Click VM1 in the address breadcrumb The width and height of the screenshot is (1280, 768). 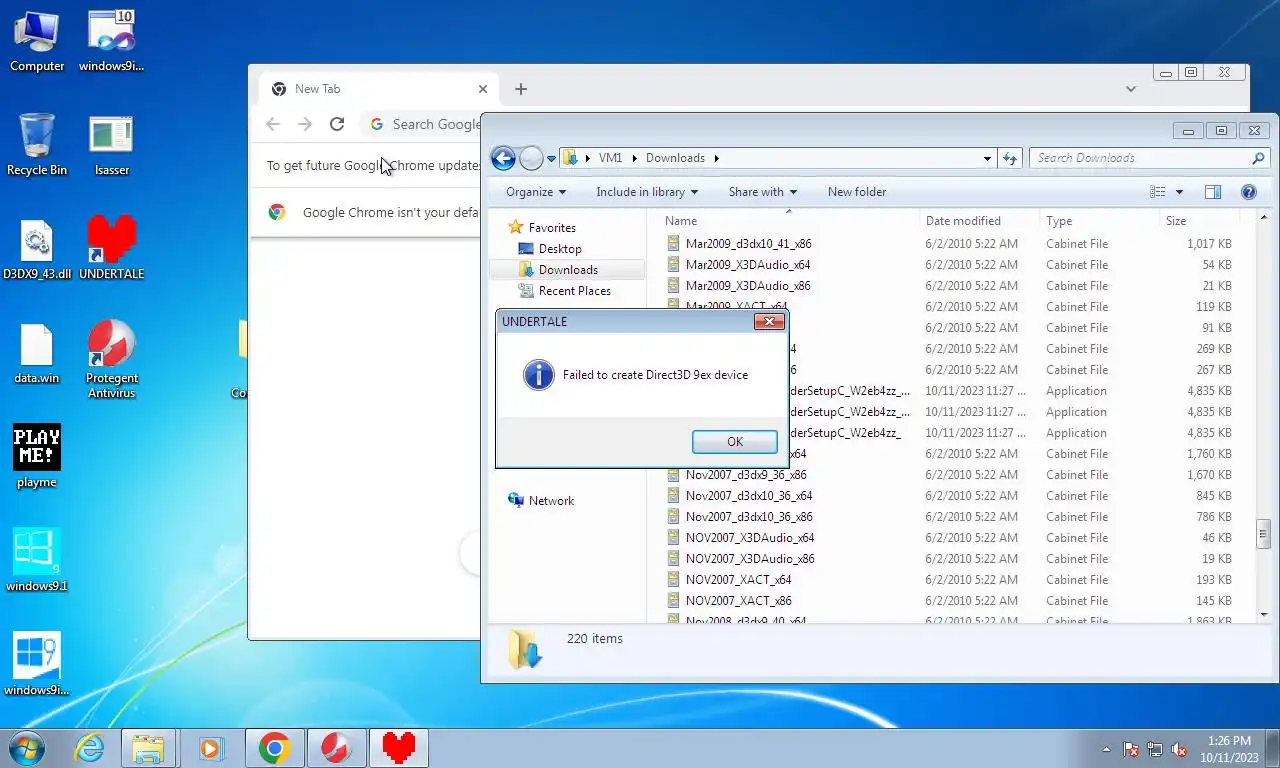click(x=610, y=158)
